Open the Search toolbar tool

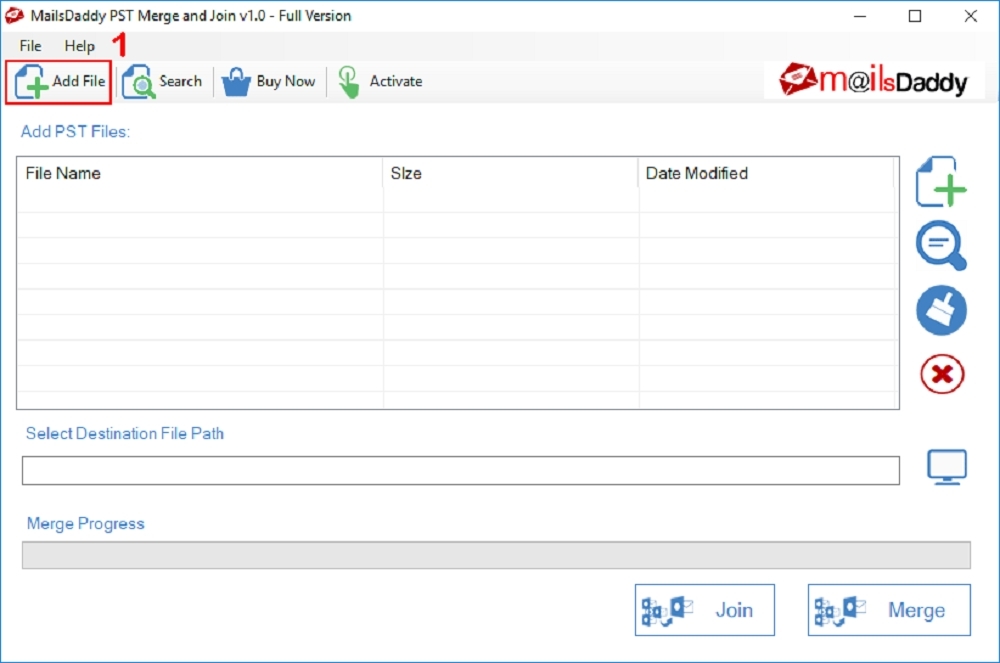pos(162,82)
